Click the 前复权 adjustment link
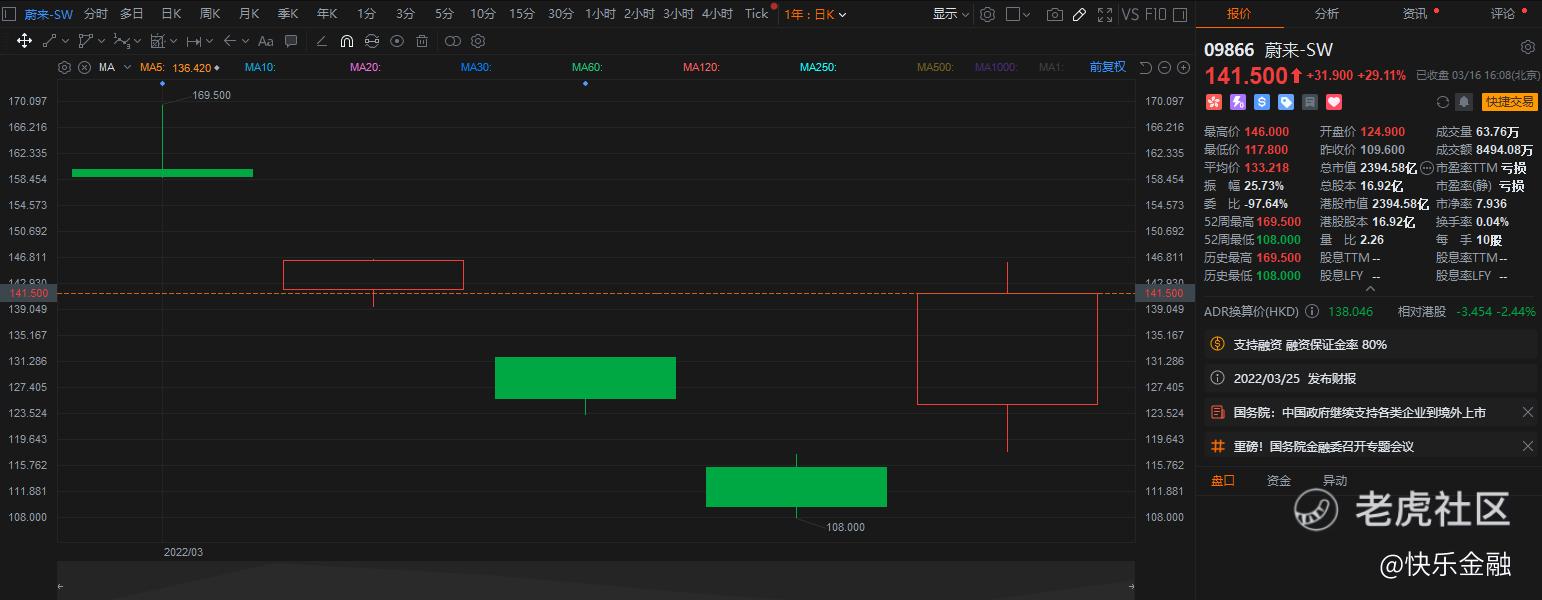The height and width of the screenshot is (600, 1542). click(x=1107, y=67)
